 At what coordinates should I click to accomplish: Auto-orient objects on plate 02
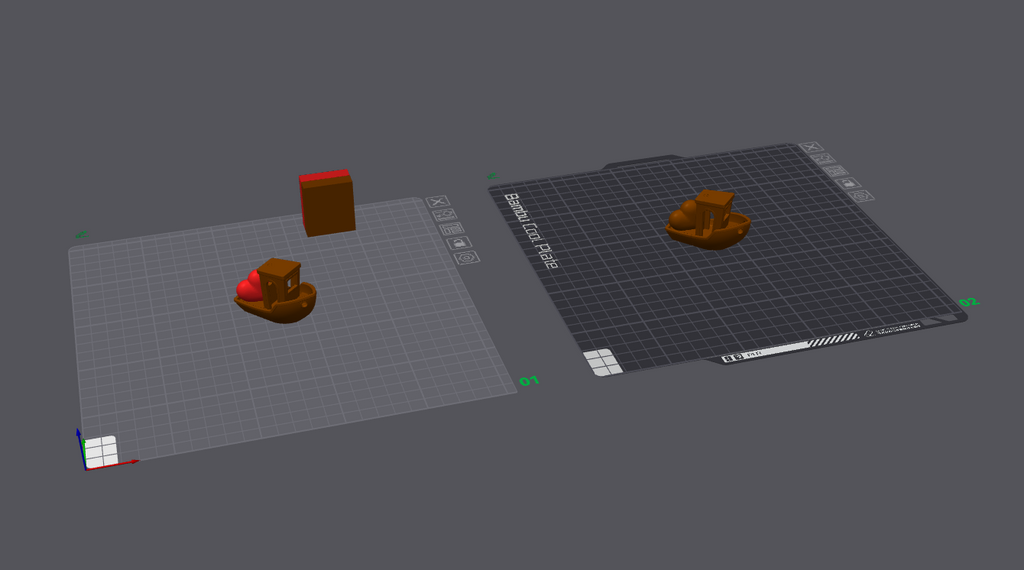(x=824, y=159)
